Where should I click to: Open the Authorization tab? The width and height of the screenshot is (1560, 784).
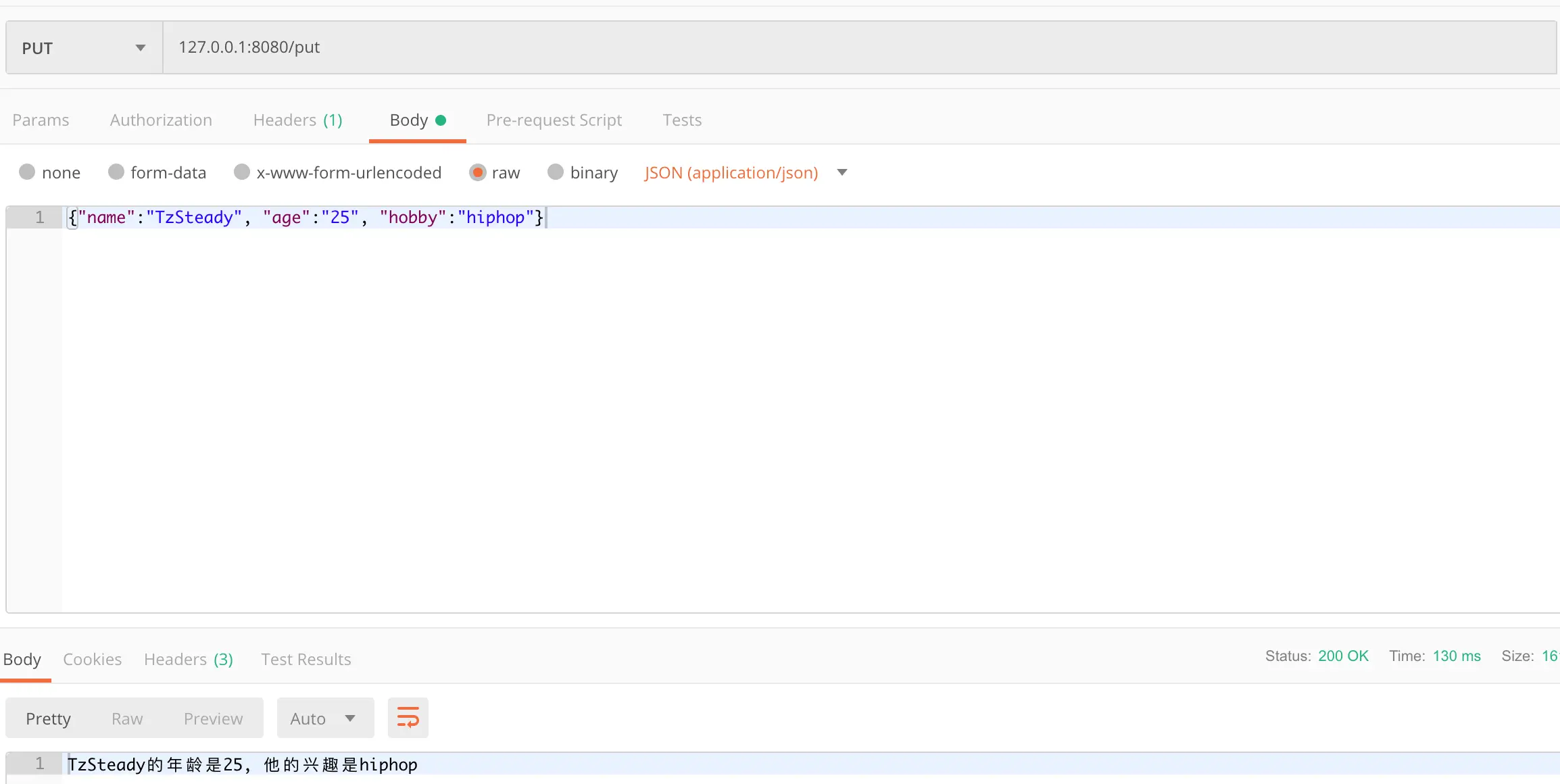(x=161, y=120)
